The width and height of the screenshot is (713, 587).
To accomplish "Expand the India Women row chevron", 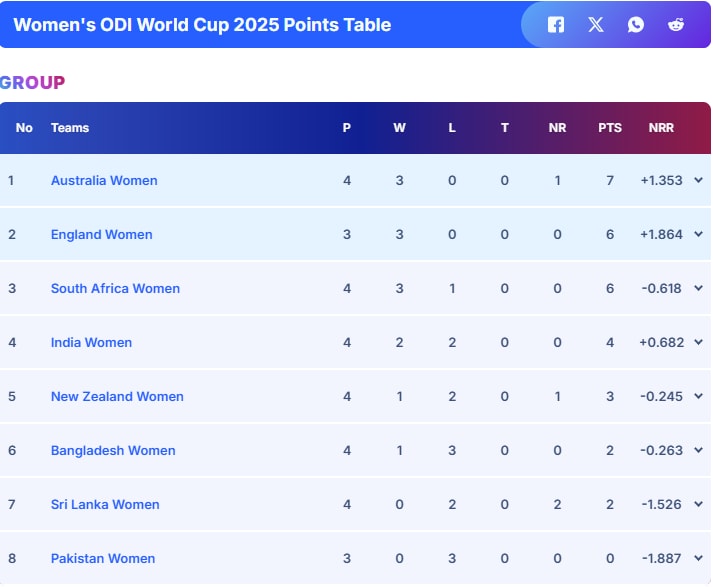I will (x=698, y=342).
